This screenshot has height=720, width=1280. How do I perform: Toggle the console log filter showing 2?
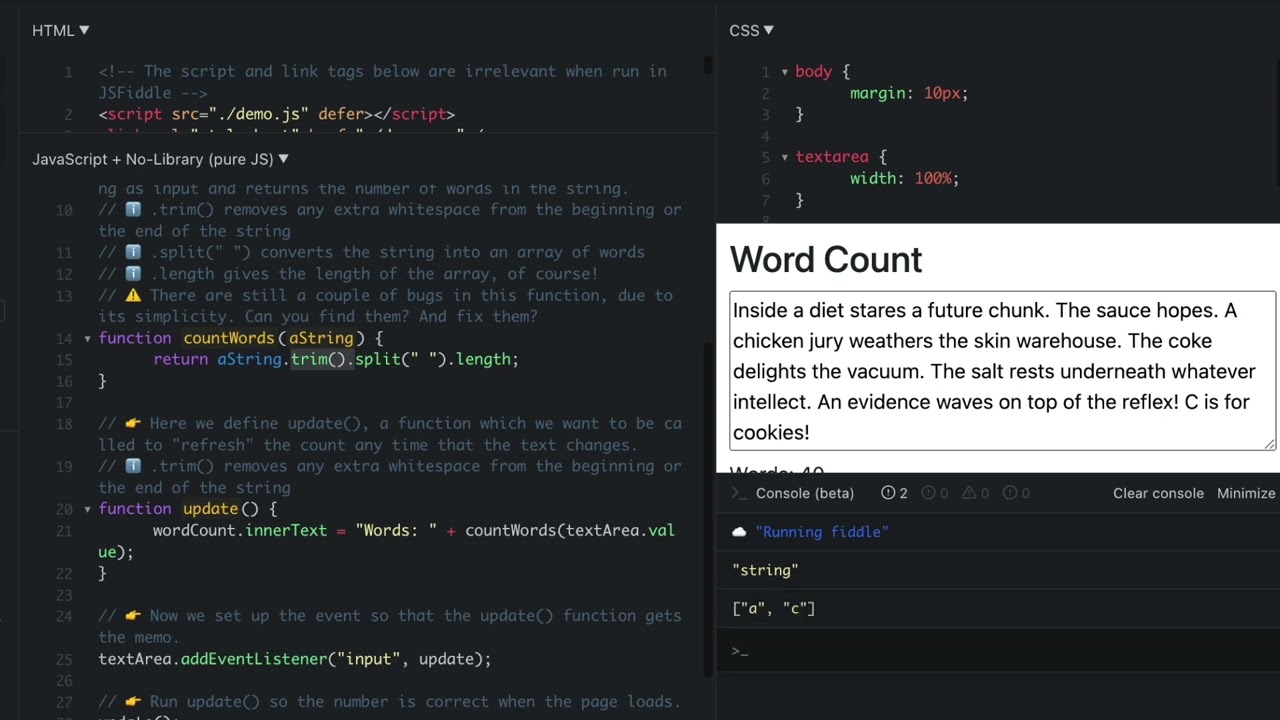pyautogui.click(x=894, y=493)
